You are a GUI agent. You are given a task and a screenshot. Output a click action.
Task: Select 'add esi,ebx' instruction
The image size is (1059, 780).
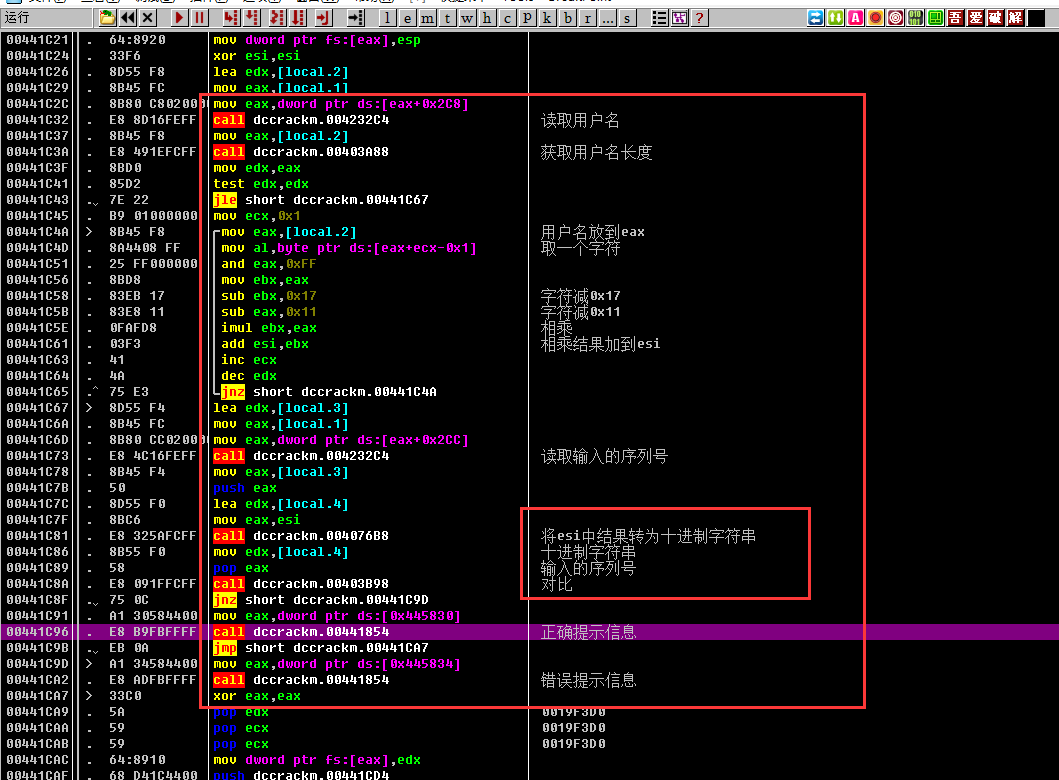point(265,344)
